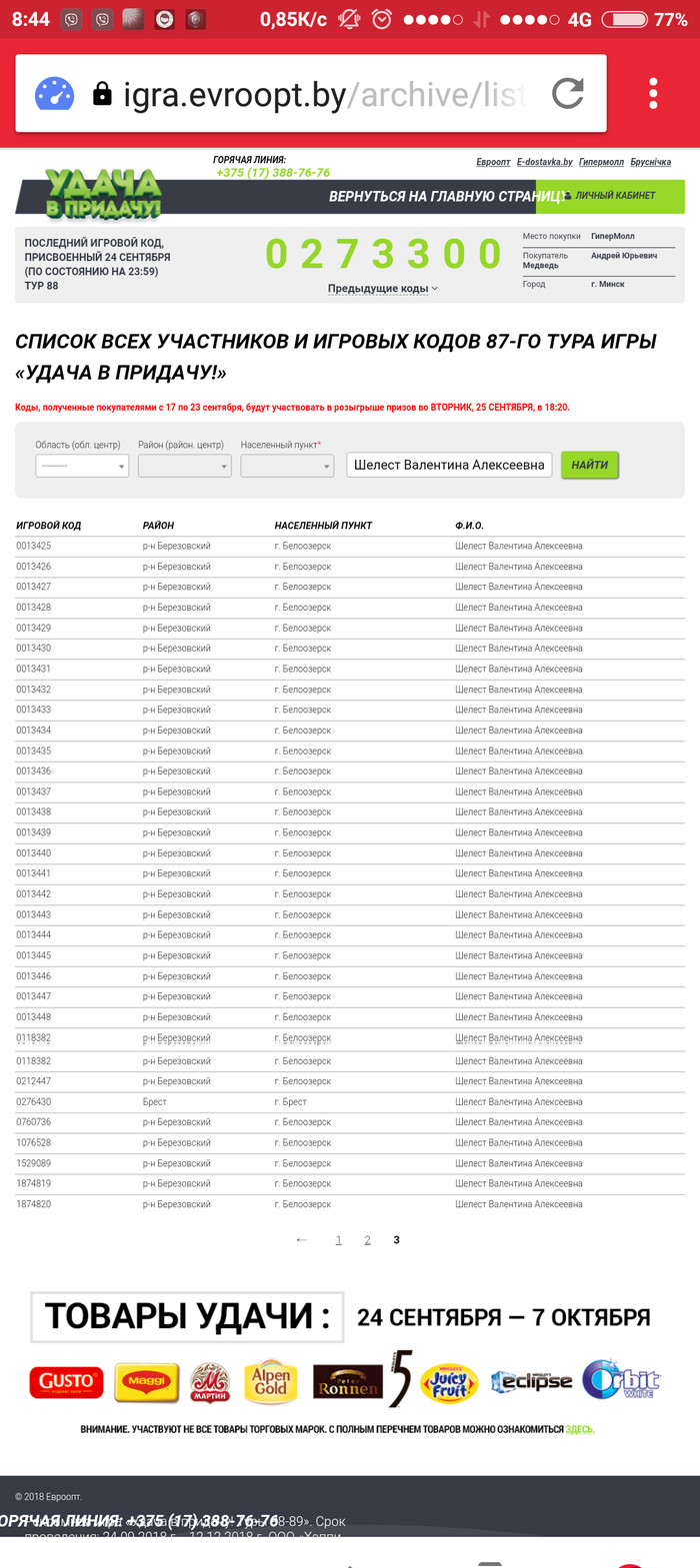Go to page 1 of results

[x=338, y=1240]
